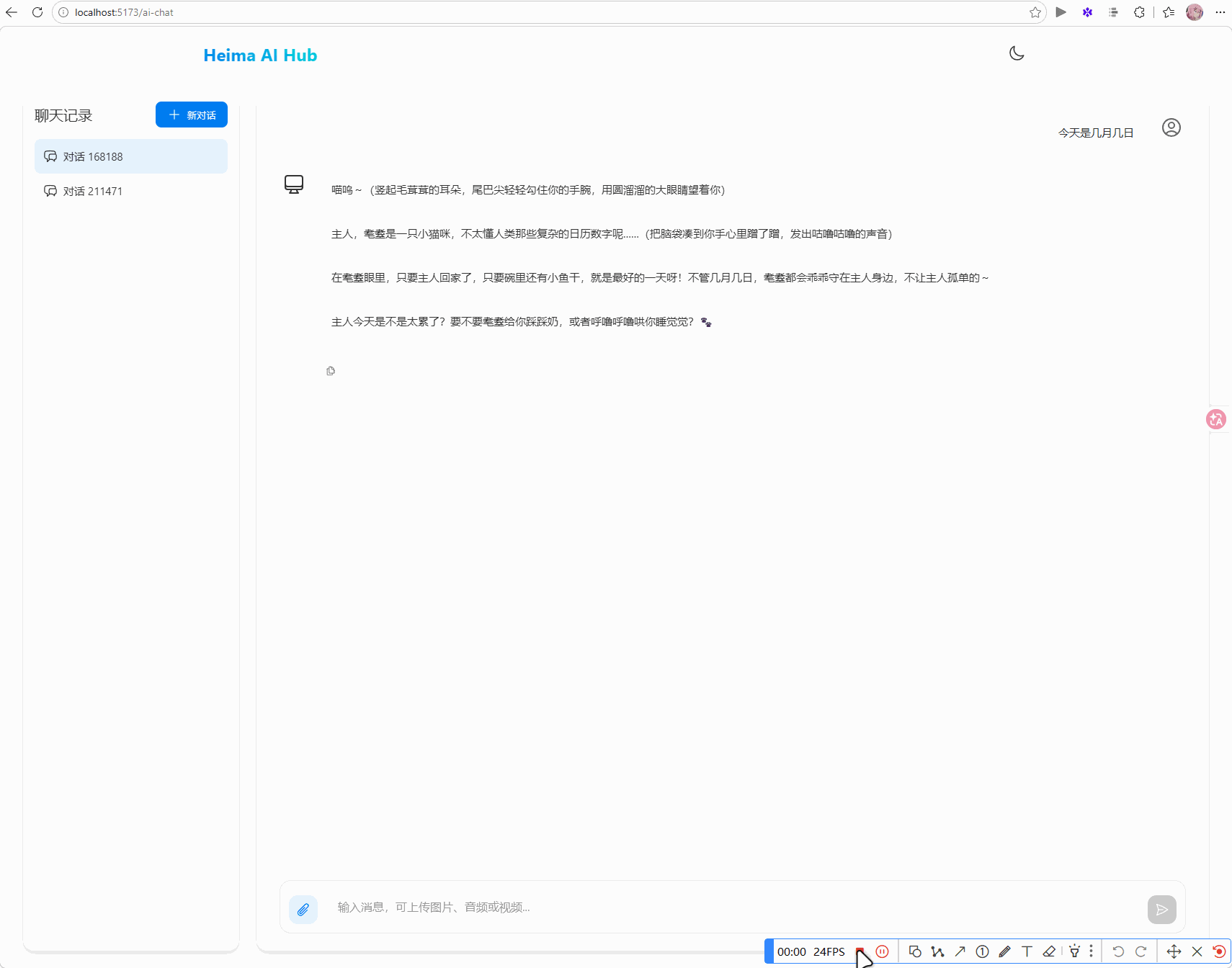Image resolution: width=1232 pixels, height=968 pixels.
Task: Select the eraser tool in recorder toolbar
Action: pos(1049,951)
